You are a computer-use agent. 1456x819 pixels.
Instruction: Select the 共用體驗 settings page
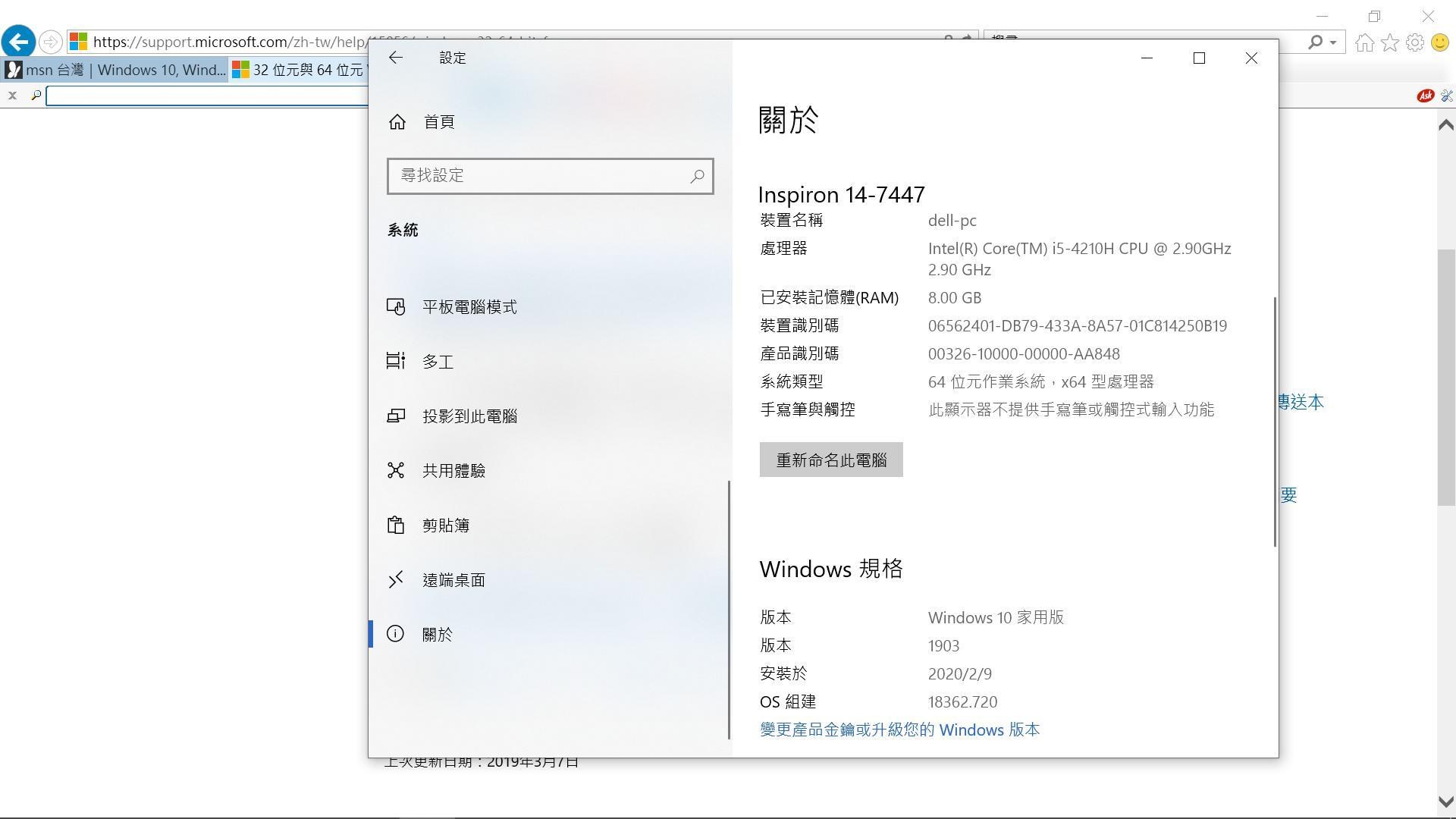pyautogui.click(x=453, y=471)
